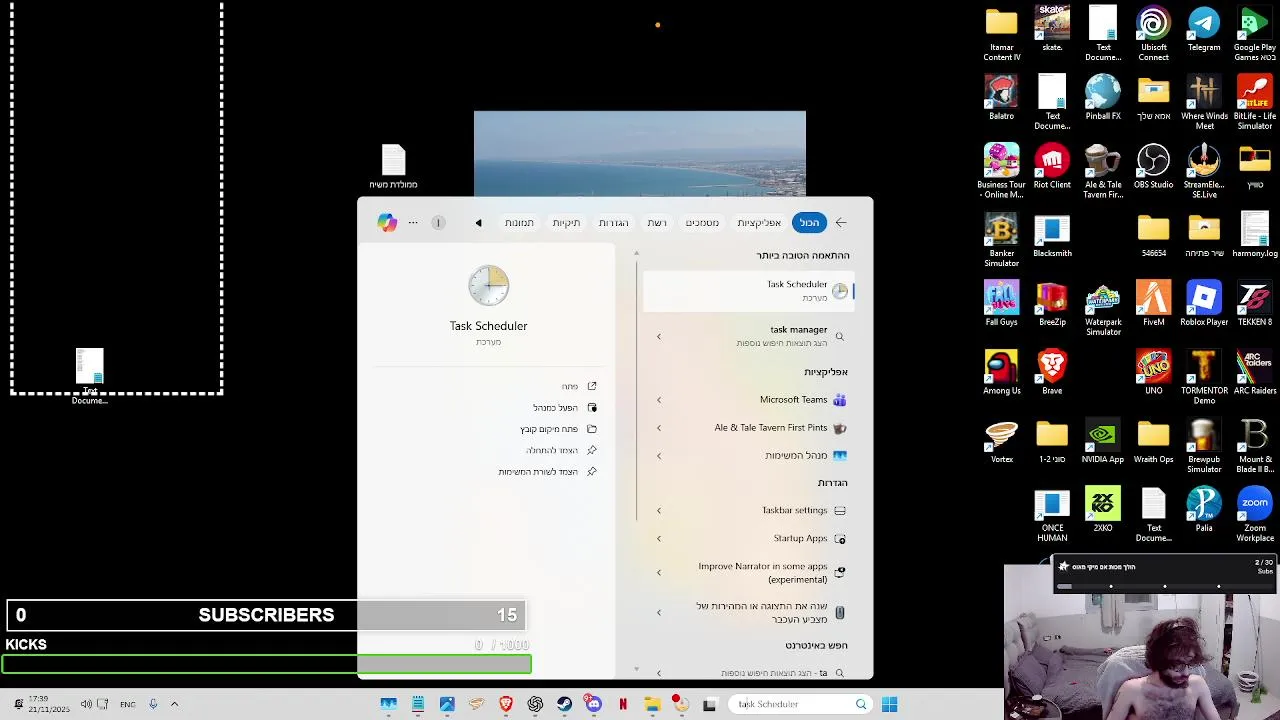Open FiveM desktop icon
This screenshot has height=720, width=1280.
pos(1153,304)
